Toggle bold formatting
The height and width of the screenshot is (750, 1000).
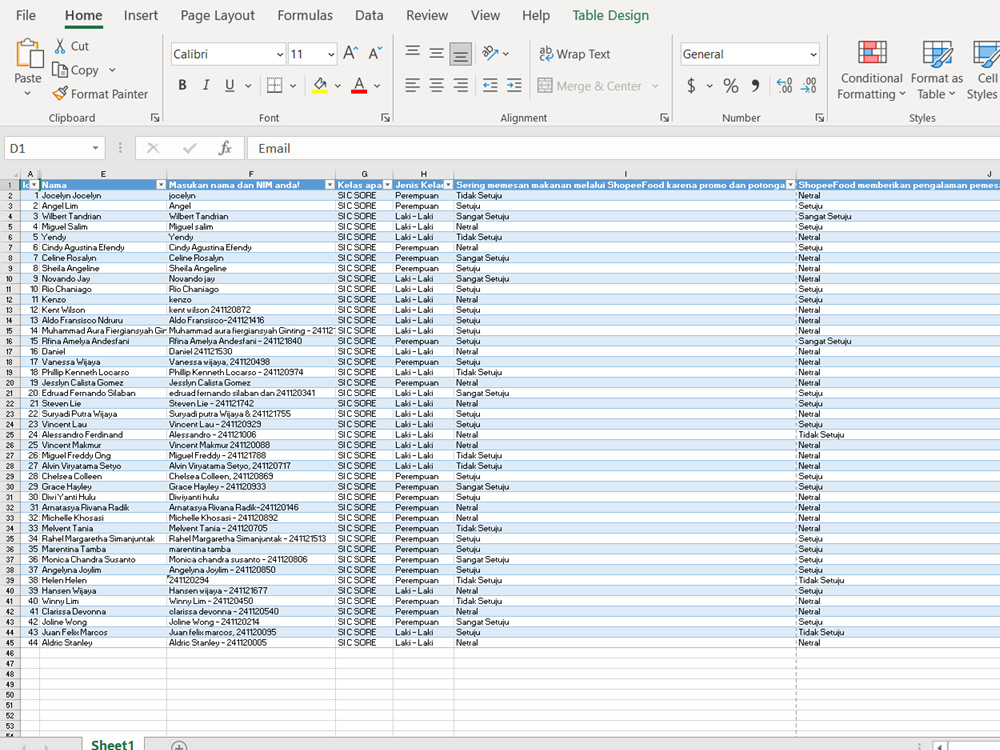coord(182,85)
